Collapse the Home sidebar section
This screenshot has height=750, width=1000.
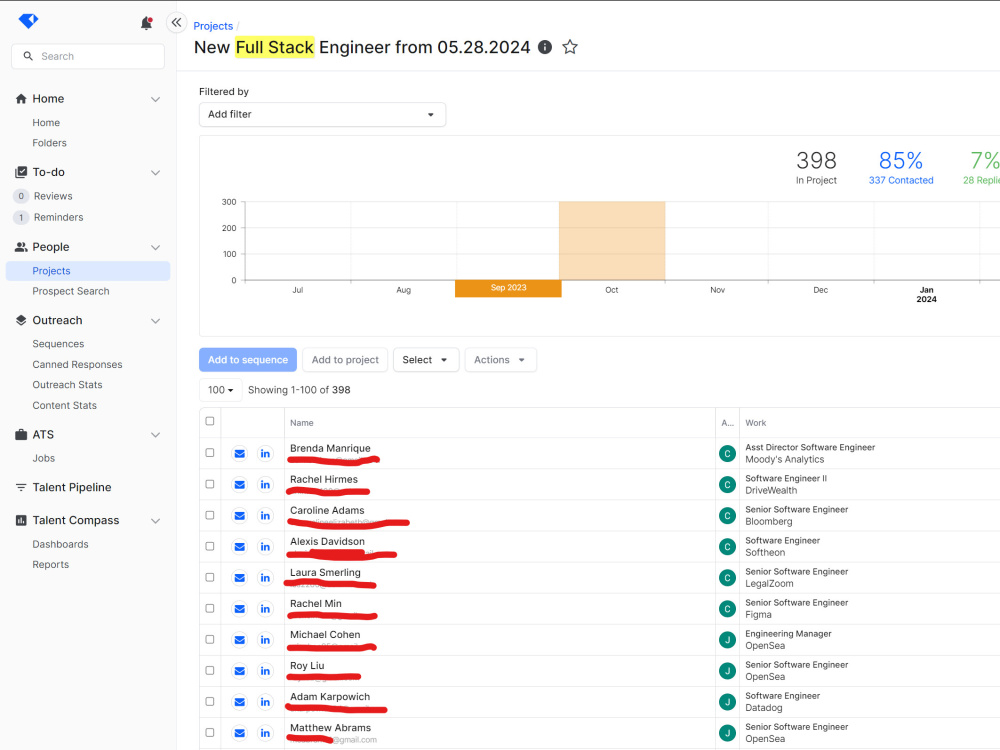click(155, 99)
